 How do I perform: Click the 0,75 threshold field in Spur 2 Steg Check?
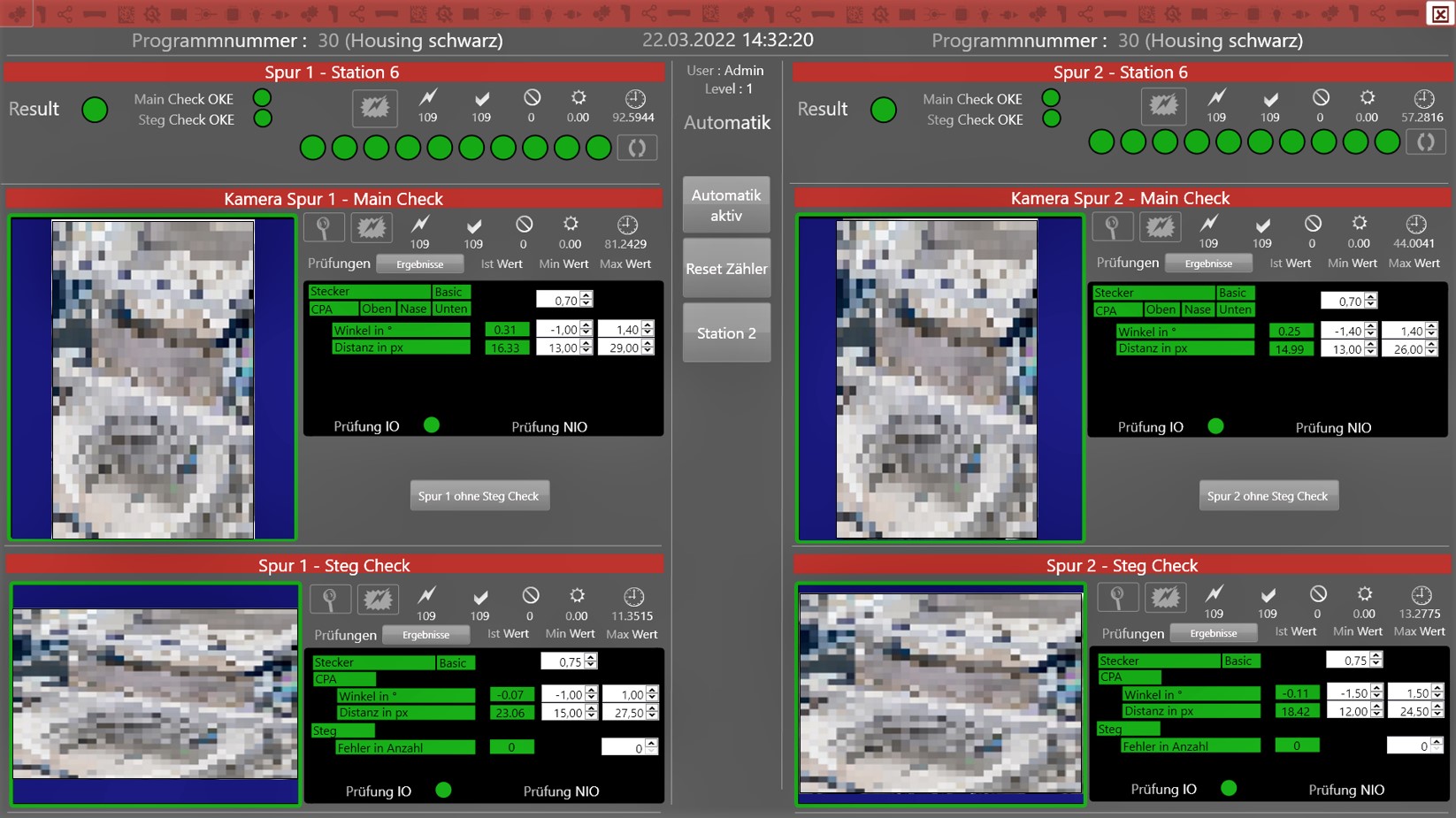point(1347,661)
